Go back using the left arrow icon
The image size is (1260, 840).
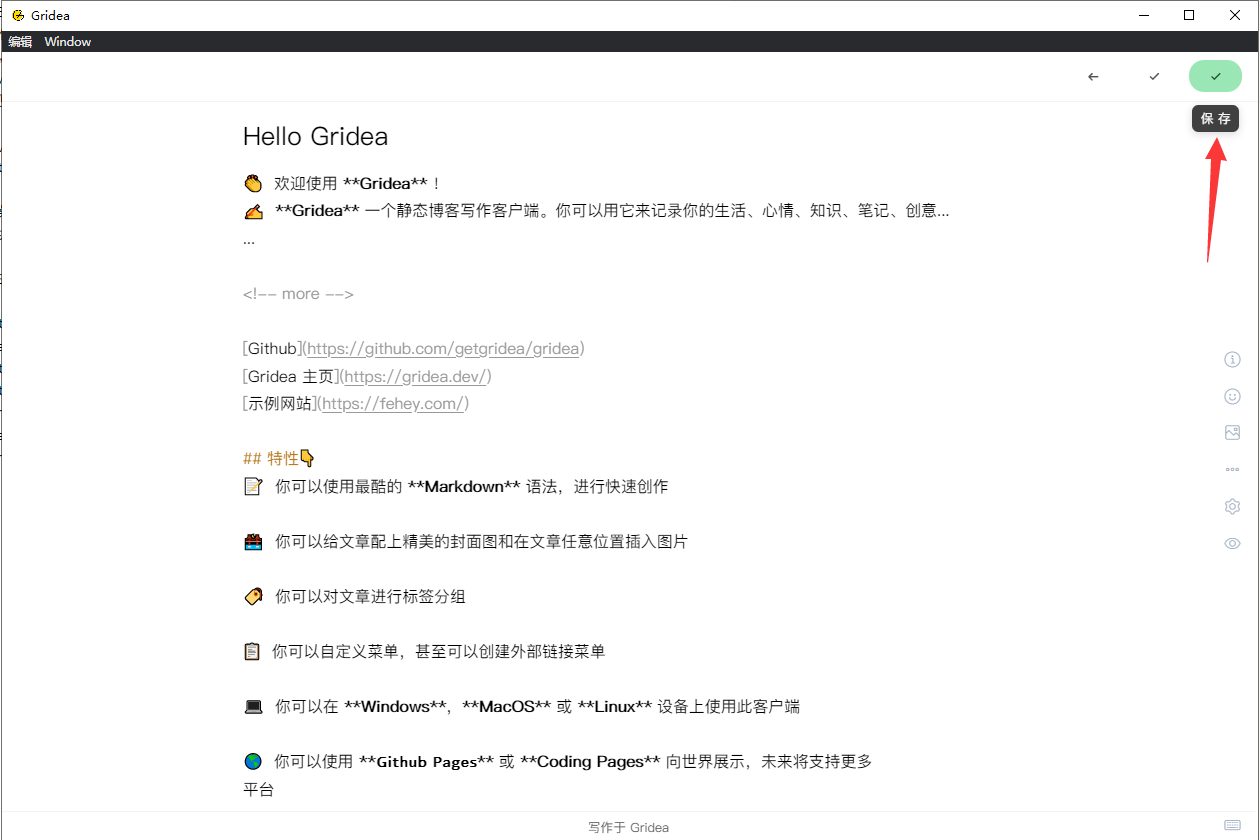(1093, 76)
